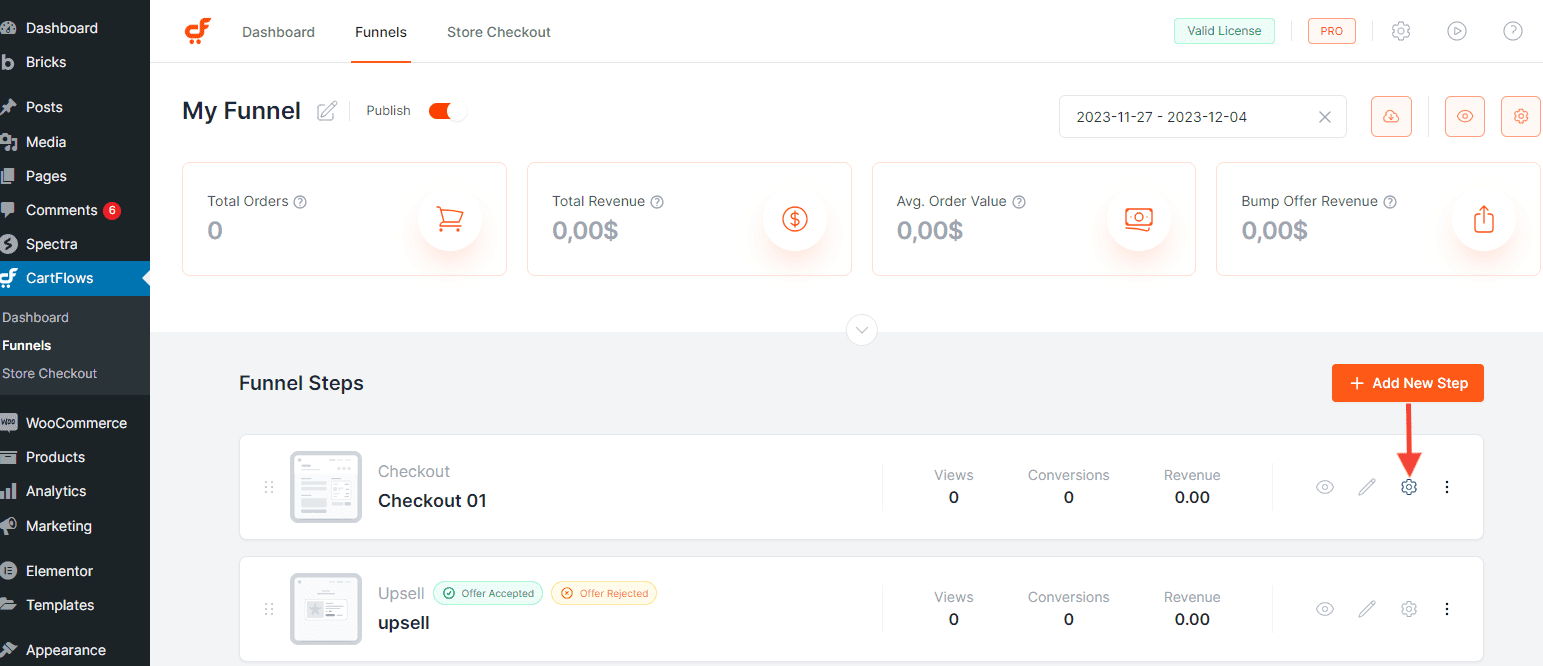1543x666 pixels.
Task: Grab Checkout 01 drag handle
Action: pyautogui.click(x=269, y=487)
